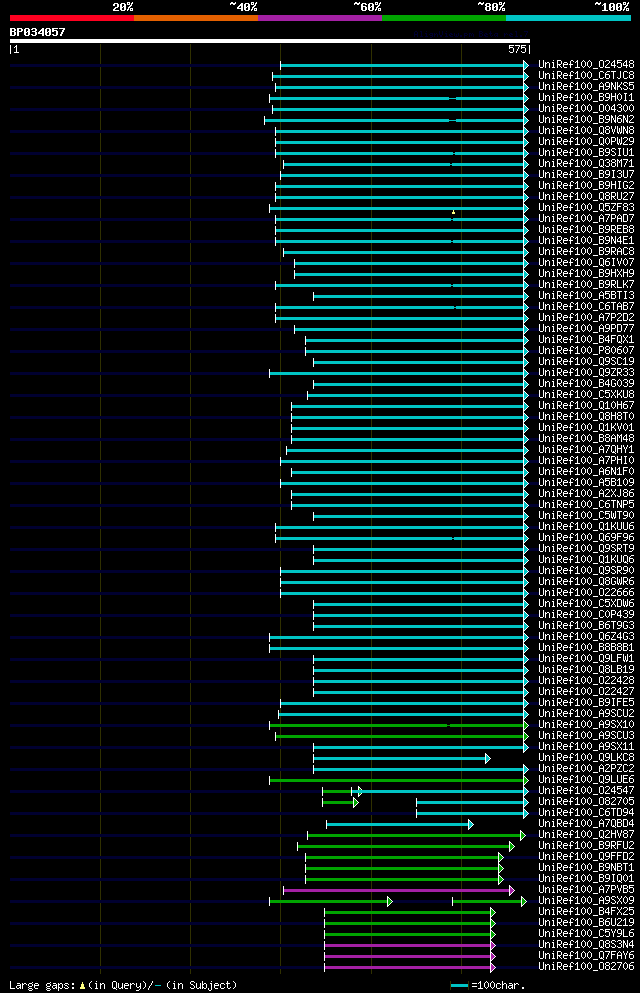Open hit UniRef100_C6TJC8
Viewport: 640px width, 993px height.
pyautogui.click(x=586, y=75)
